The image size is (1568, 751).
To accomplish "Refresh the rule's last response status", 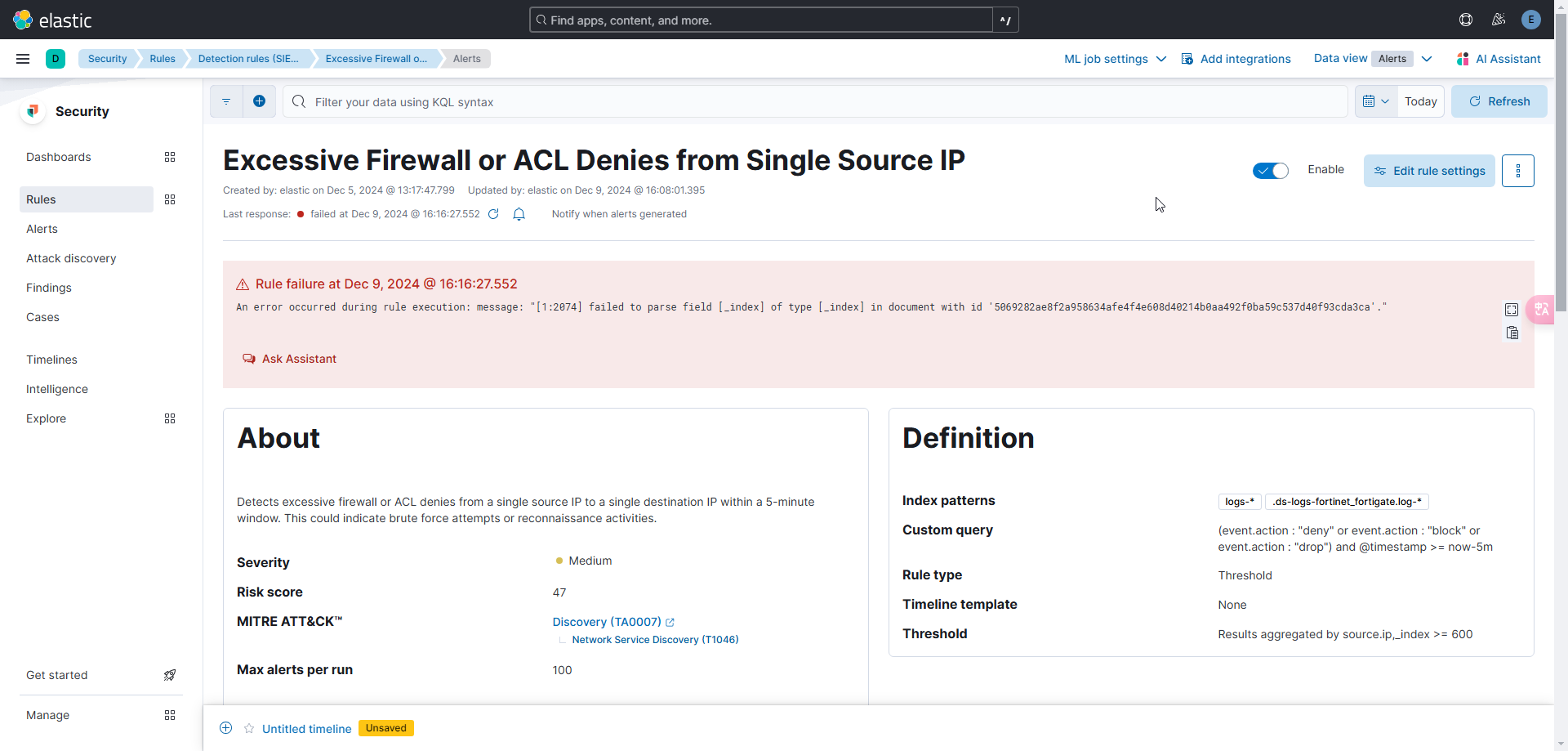I will pyautogui.click(x=493, y=214).
